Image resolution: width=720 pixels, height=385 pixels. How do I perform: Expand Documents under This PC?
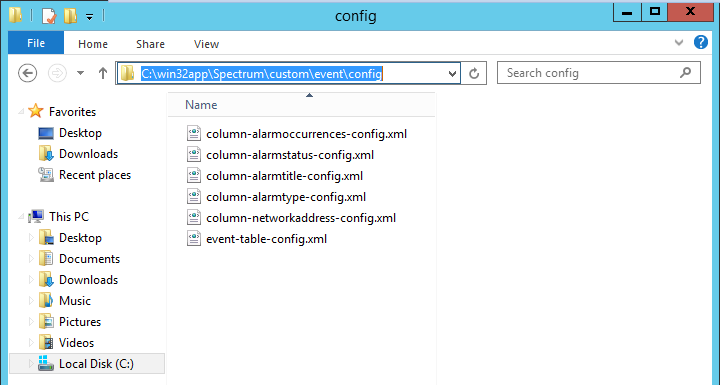[31, 259]
